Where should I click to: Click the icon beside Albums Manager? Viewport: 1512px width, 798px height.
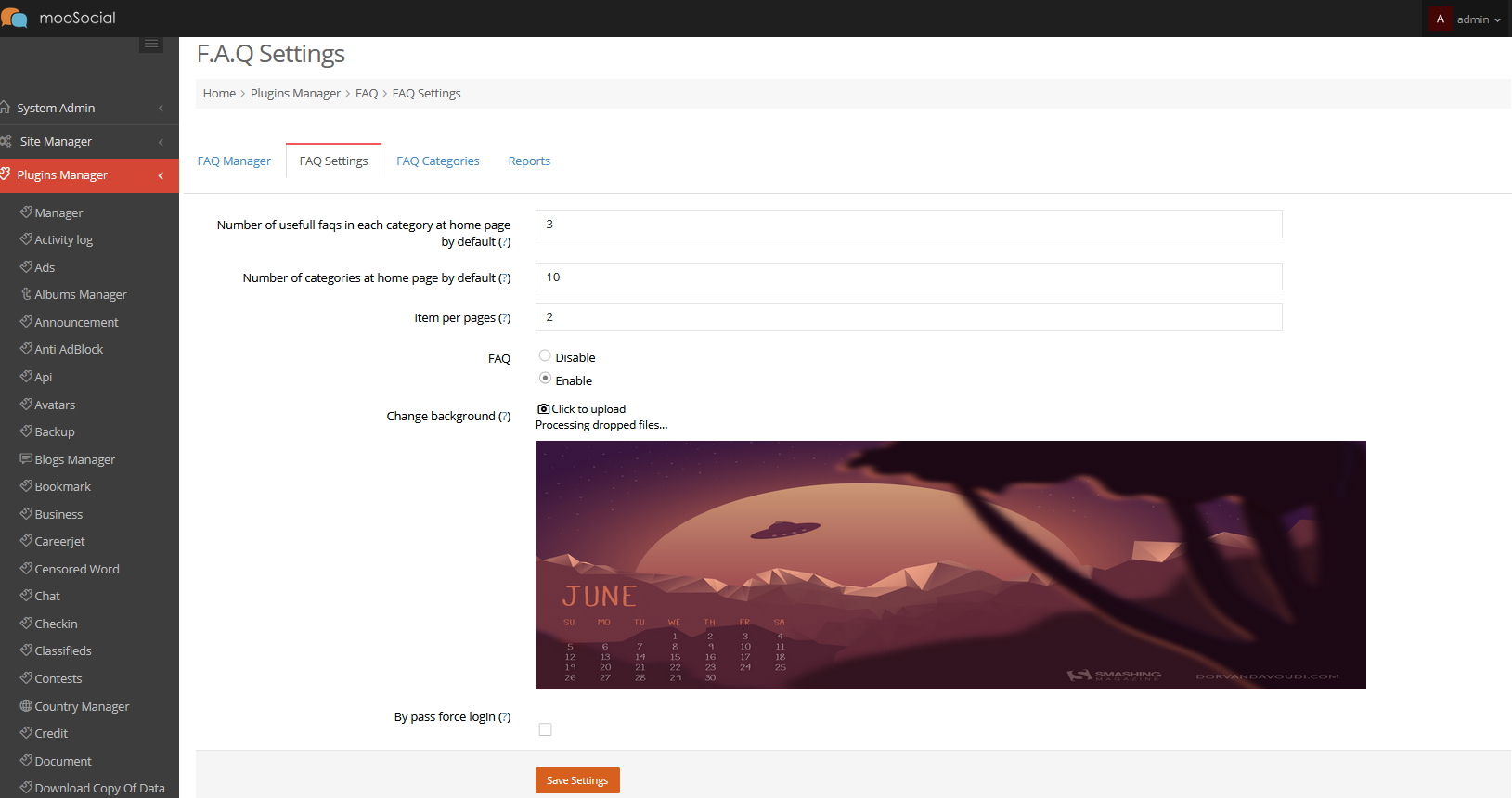coord(26,293)
